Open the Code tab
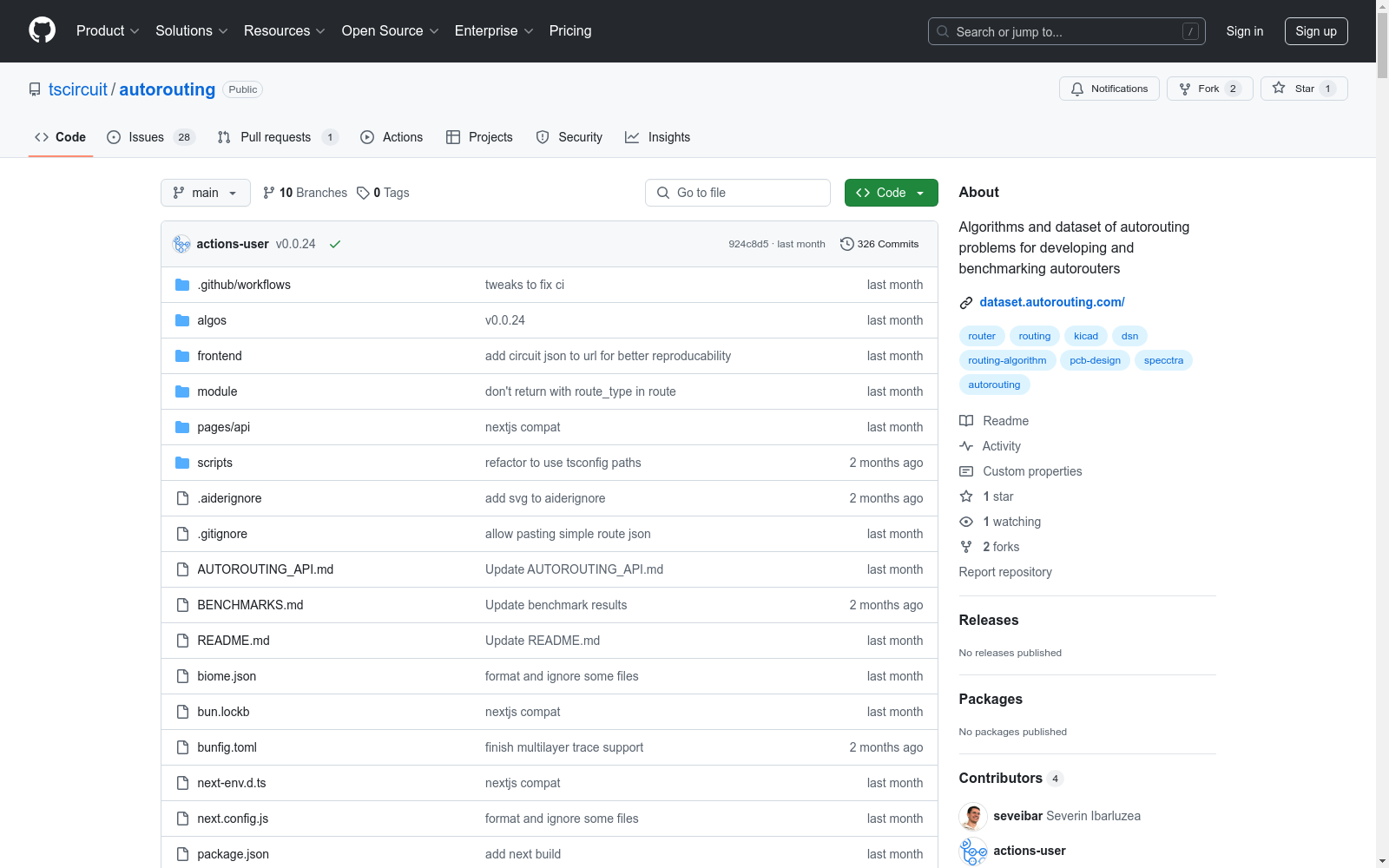Viewport: 1389px width, 868px height. (x=61, y=137)
